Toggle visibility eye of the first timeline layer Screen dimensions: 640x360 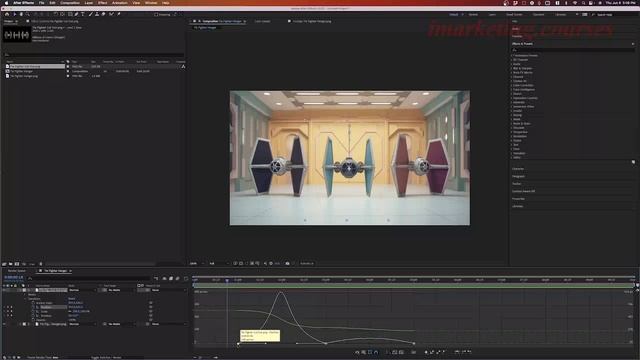tap(4, 290)
